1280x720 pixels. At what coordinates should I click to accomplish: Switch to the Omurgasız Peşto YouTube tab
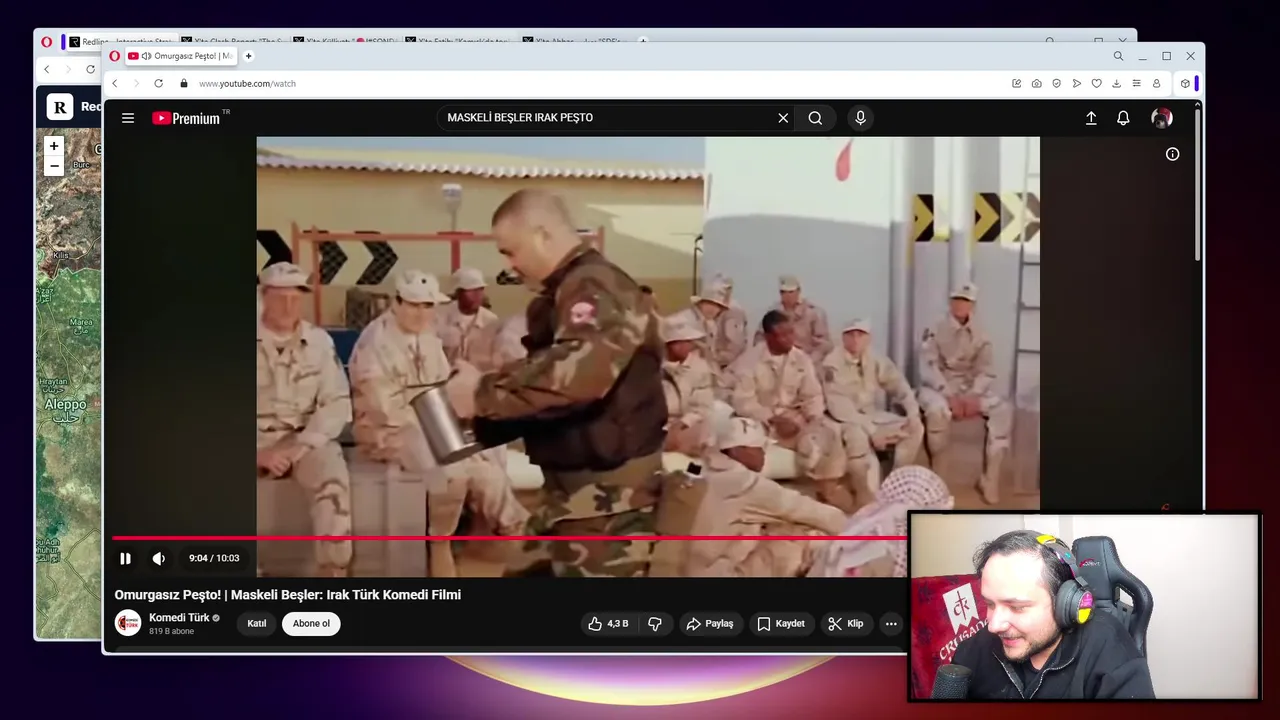tap(180, 56)
